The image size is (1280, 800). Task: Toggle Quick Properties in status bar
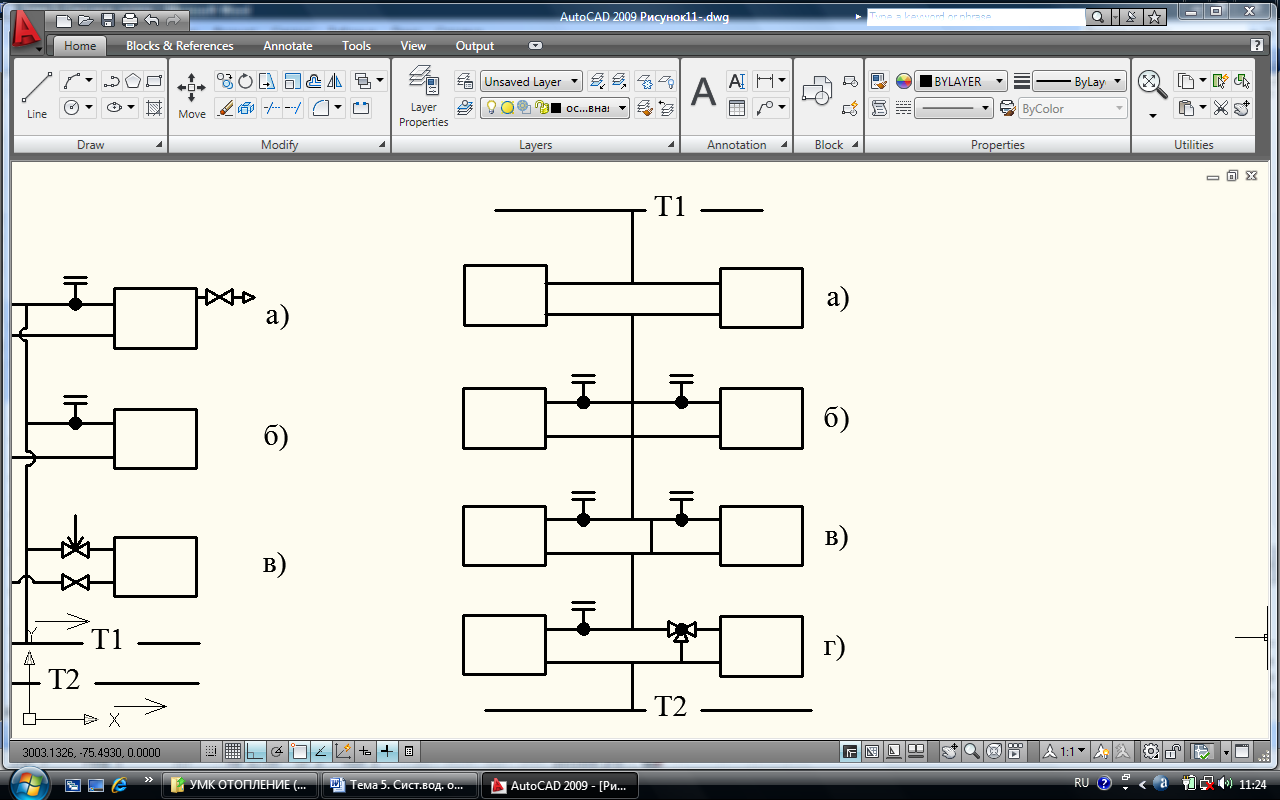coord(409,751)
